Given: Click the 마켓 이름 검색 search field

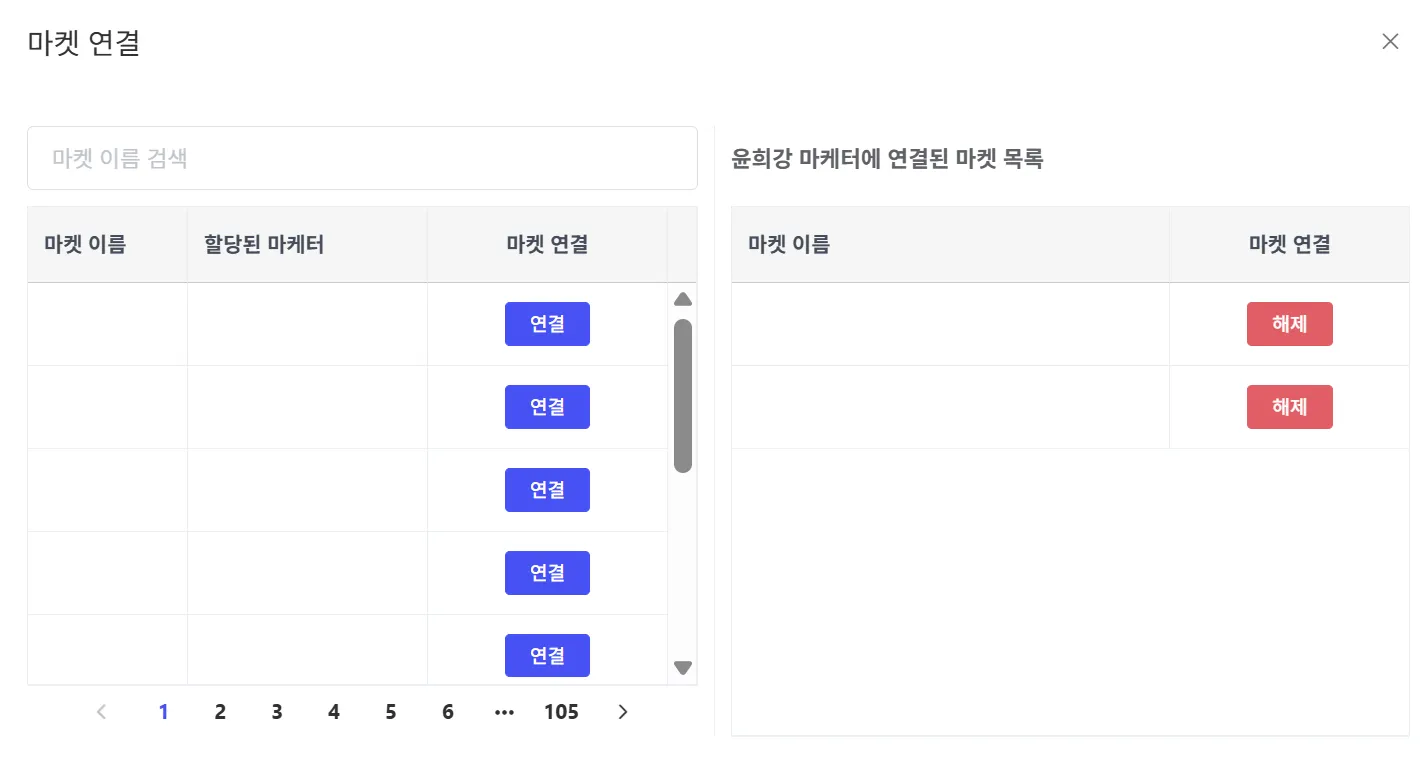Looking at the screenshot, I should pos(362,158).
